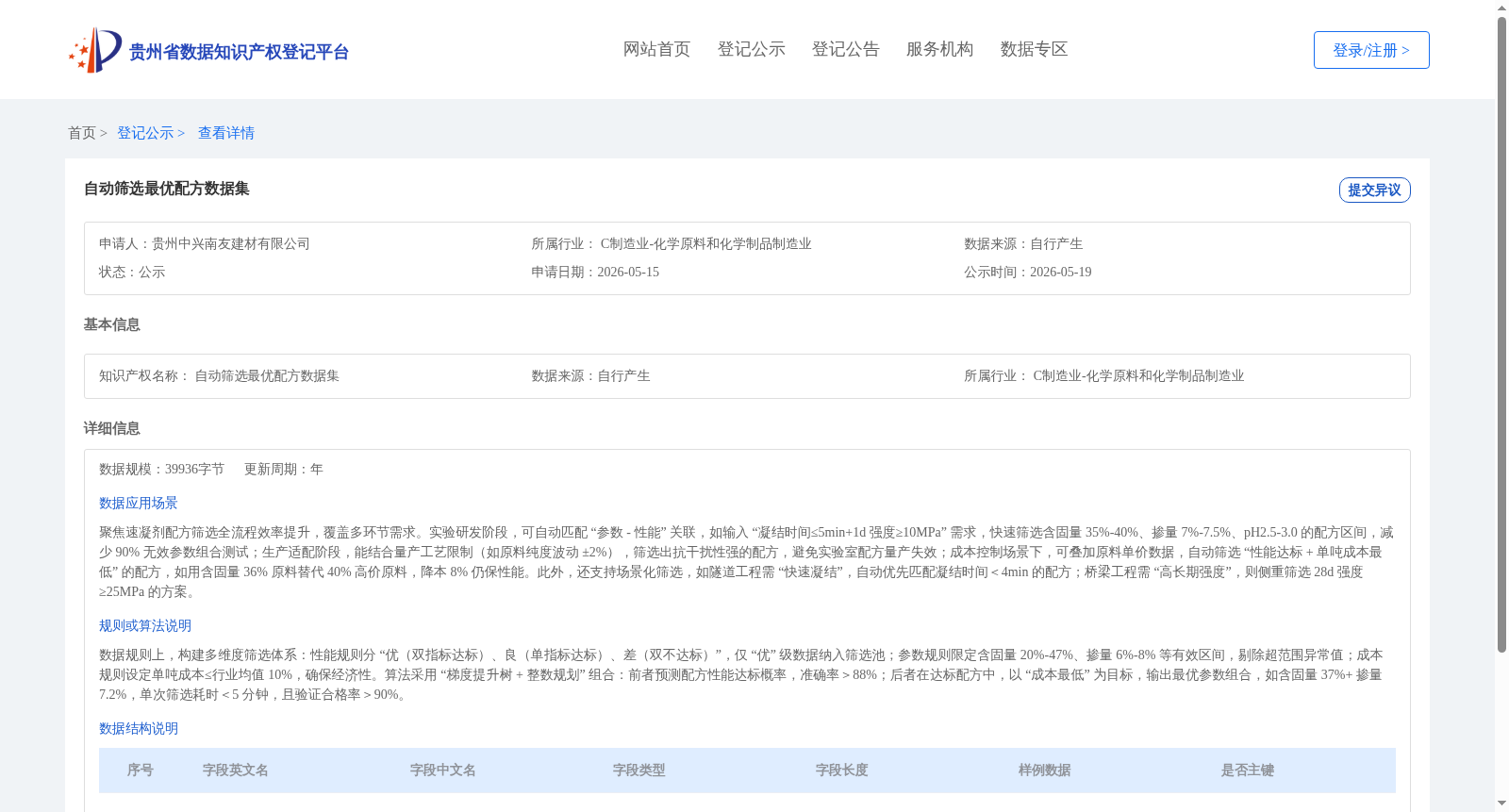Select the applicant 贵州中兴南友建材有限公司 text
Image resolution: width=1509 pixels, height=812 pixels.
[231, 243]
